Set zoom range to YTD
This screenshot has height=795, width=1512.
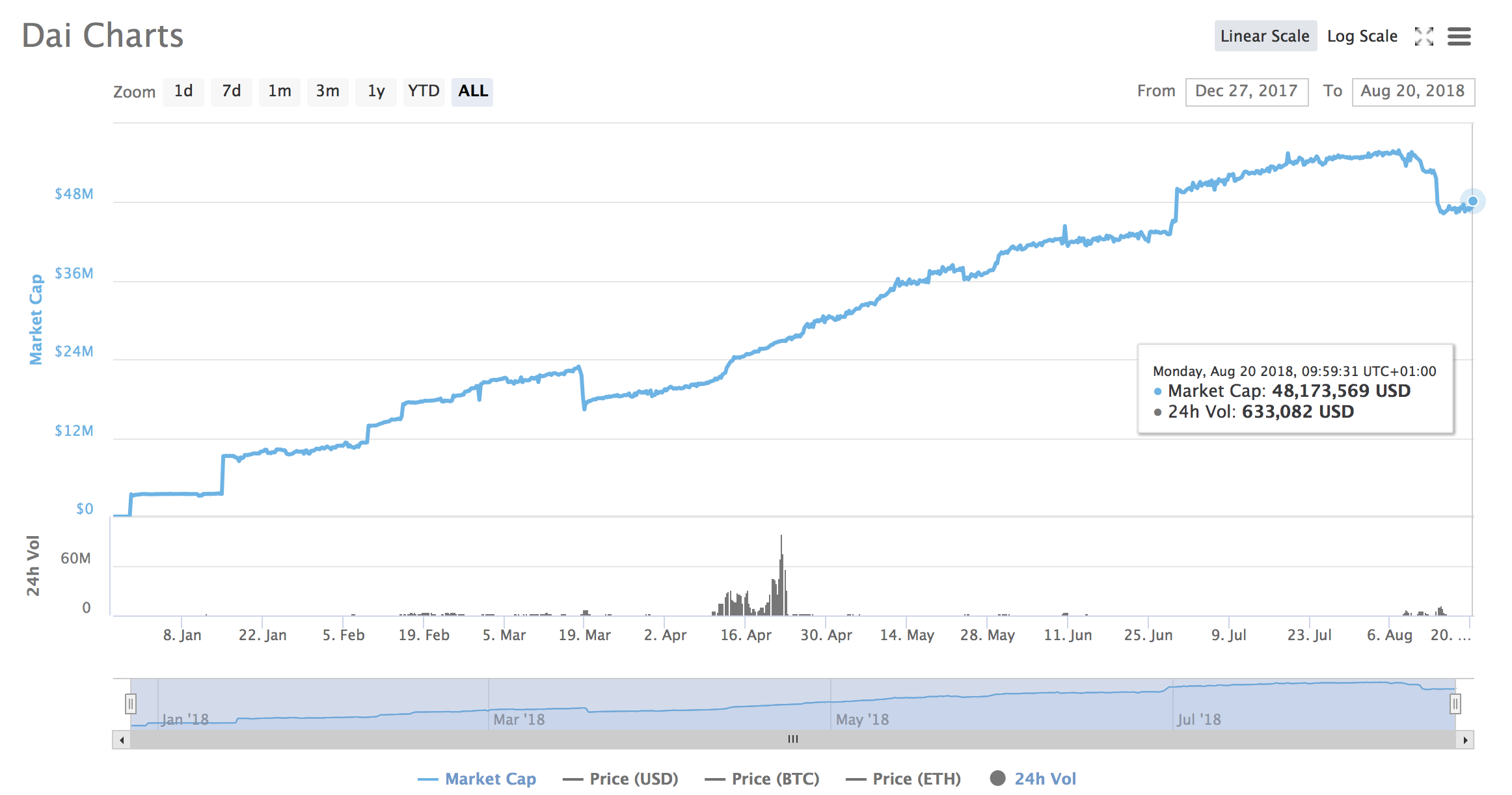424,91
